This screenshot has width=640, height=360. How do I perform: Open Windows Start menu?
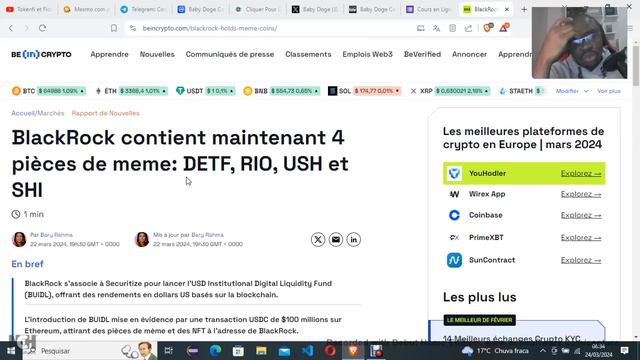tap(11, 351)
